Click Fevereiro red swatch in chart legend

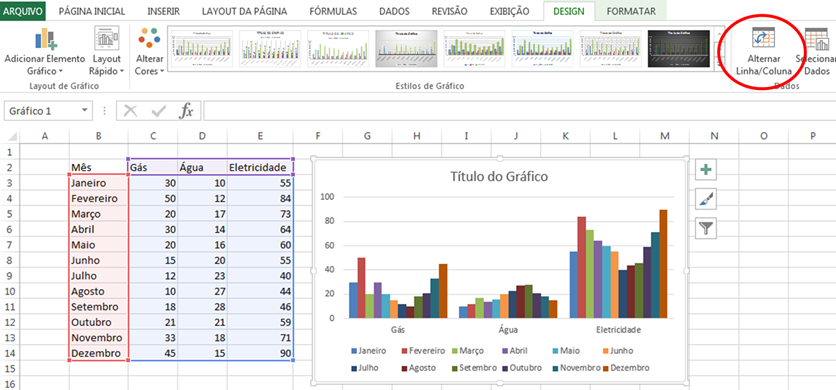coord(404,351)
